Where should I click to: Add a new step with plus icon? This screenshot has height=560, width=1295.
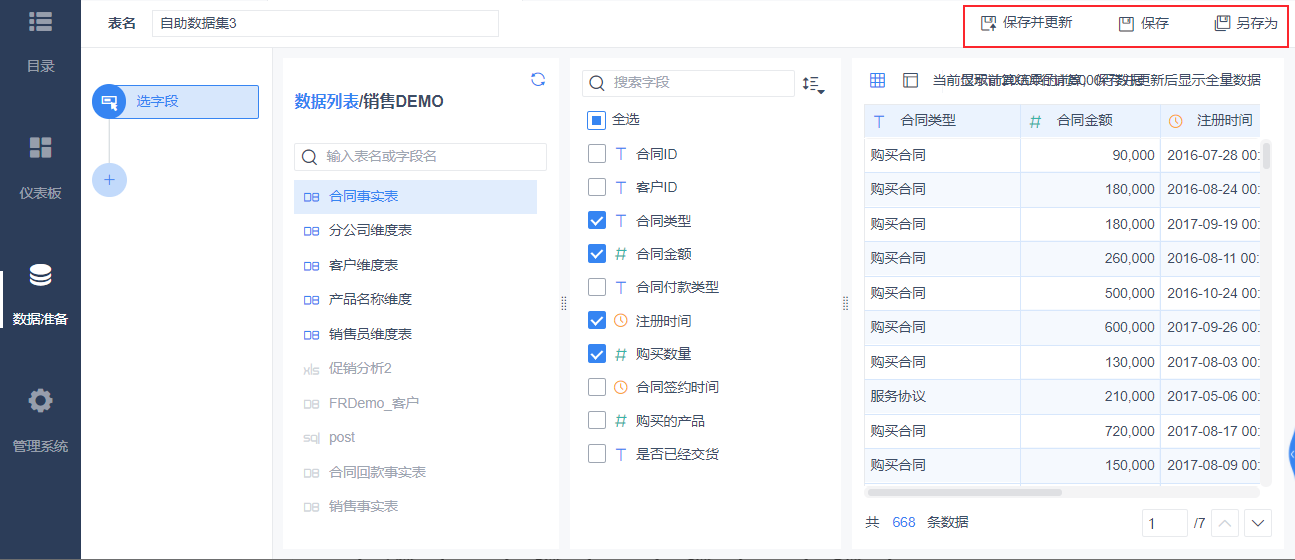(x=109, y=180)
